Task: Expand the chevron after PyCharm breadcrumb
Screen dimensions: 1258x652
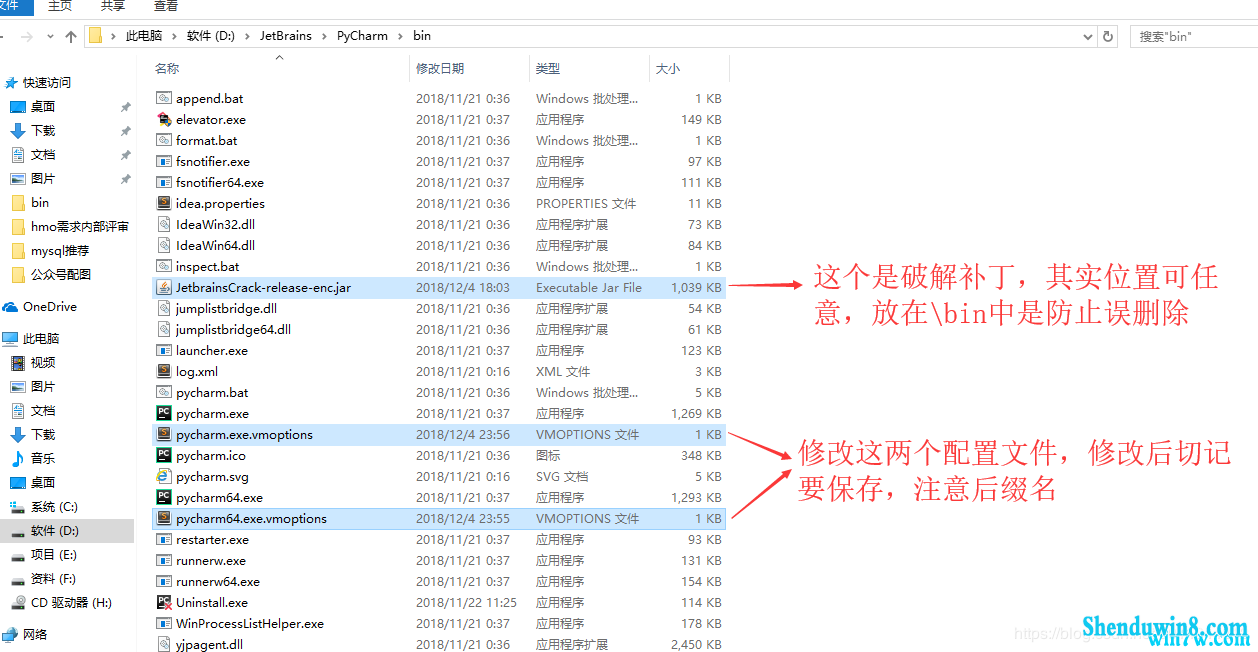Action: click(x=400, y=36)
